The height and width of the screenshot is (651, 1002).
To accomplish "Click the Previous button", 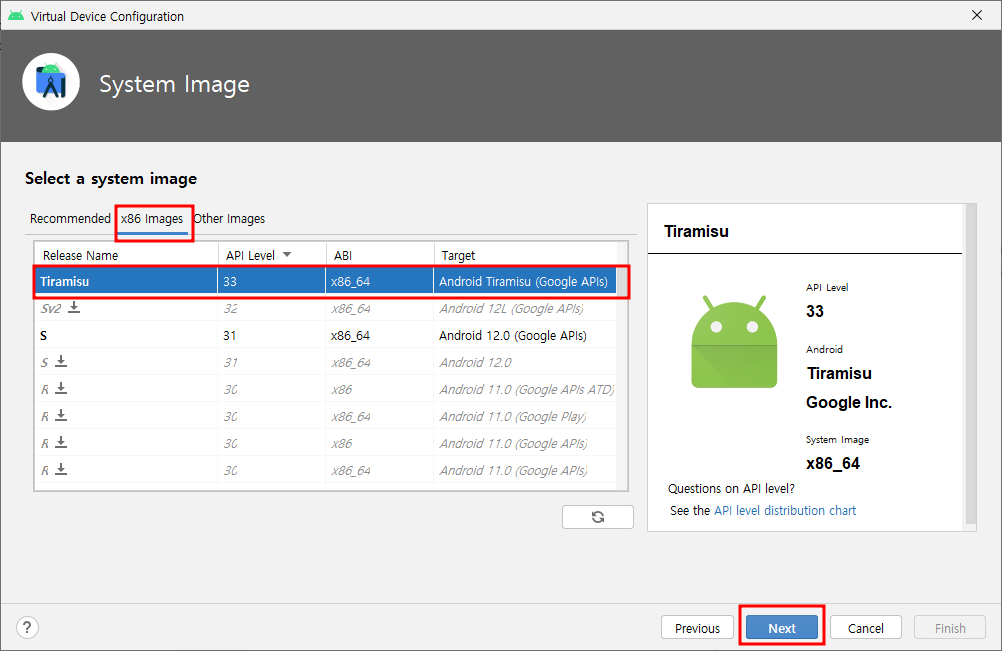I will click(x=697, y=628).
